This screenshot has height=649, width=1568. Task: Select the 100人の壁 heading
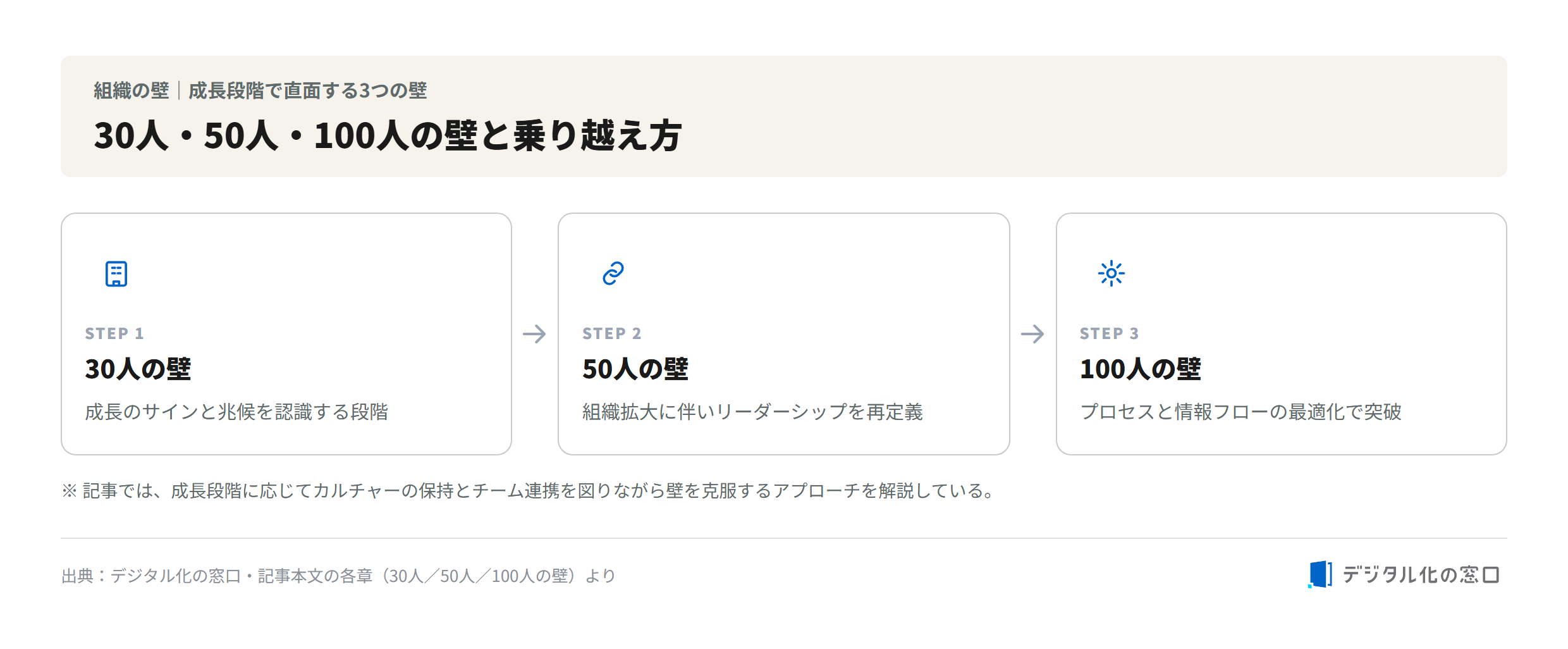1141,369
